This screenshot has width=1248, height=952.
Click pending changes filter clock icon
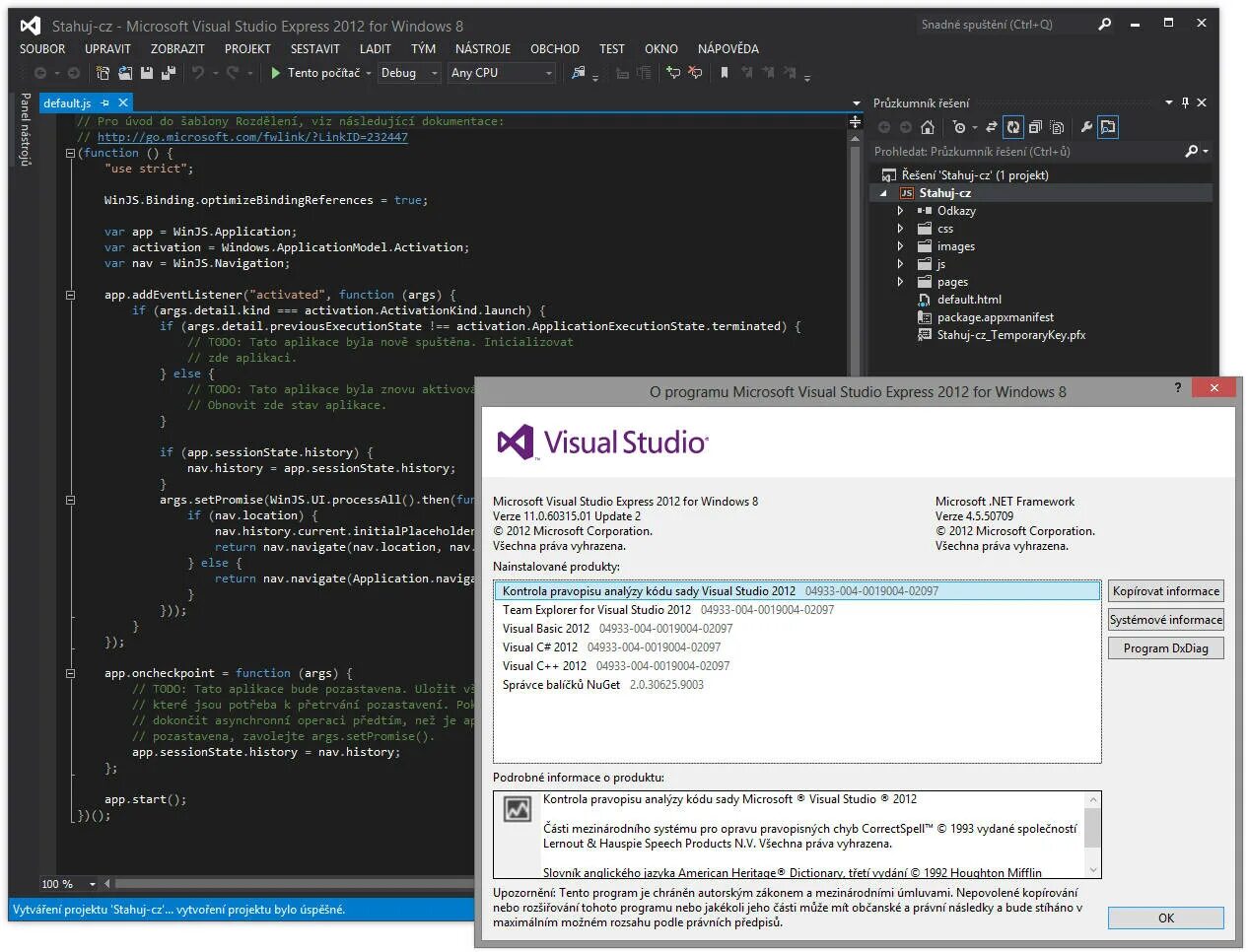(x=959, y=127)
